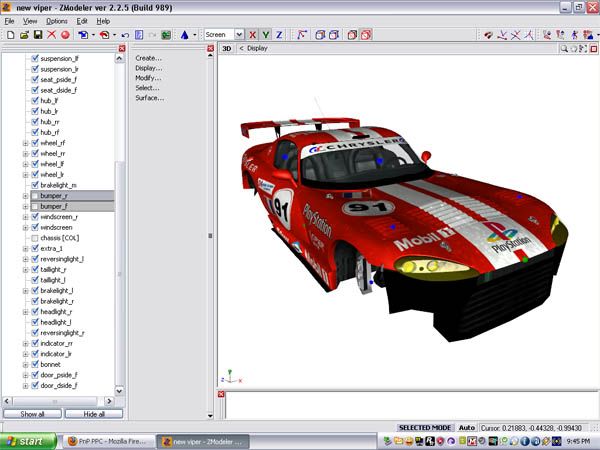Click the red X delete icon
600x450 pixels.
51,35
